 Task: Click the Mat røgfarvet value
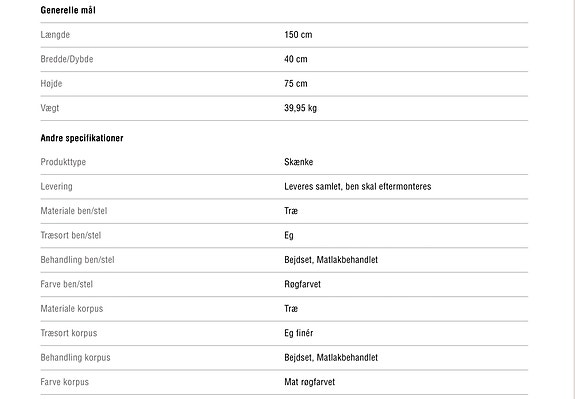pyautogui.click(x=310, y=382)
